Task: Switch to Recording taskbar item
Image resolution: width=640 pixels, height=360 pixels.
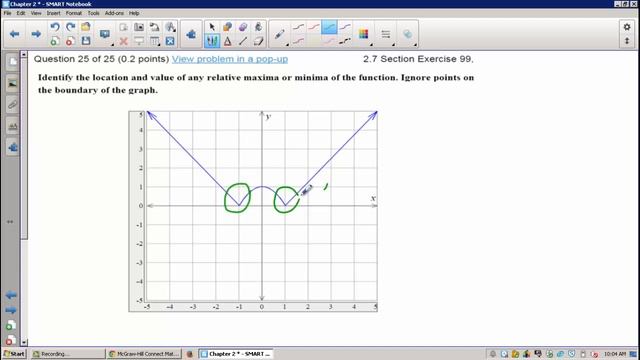Action: point(68,354)
